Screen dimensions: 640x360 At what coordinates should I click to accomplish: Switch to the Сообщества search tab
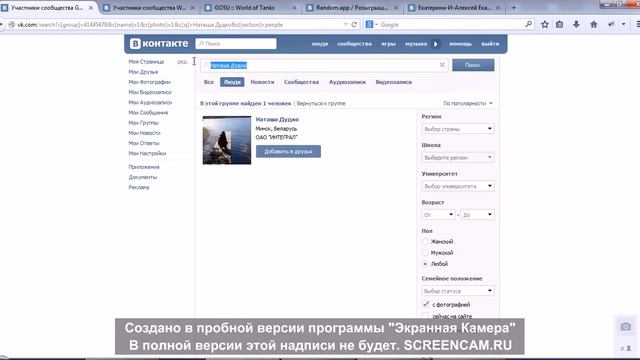point(301,82)
